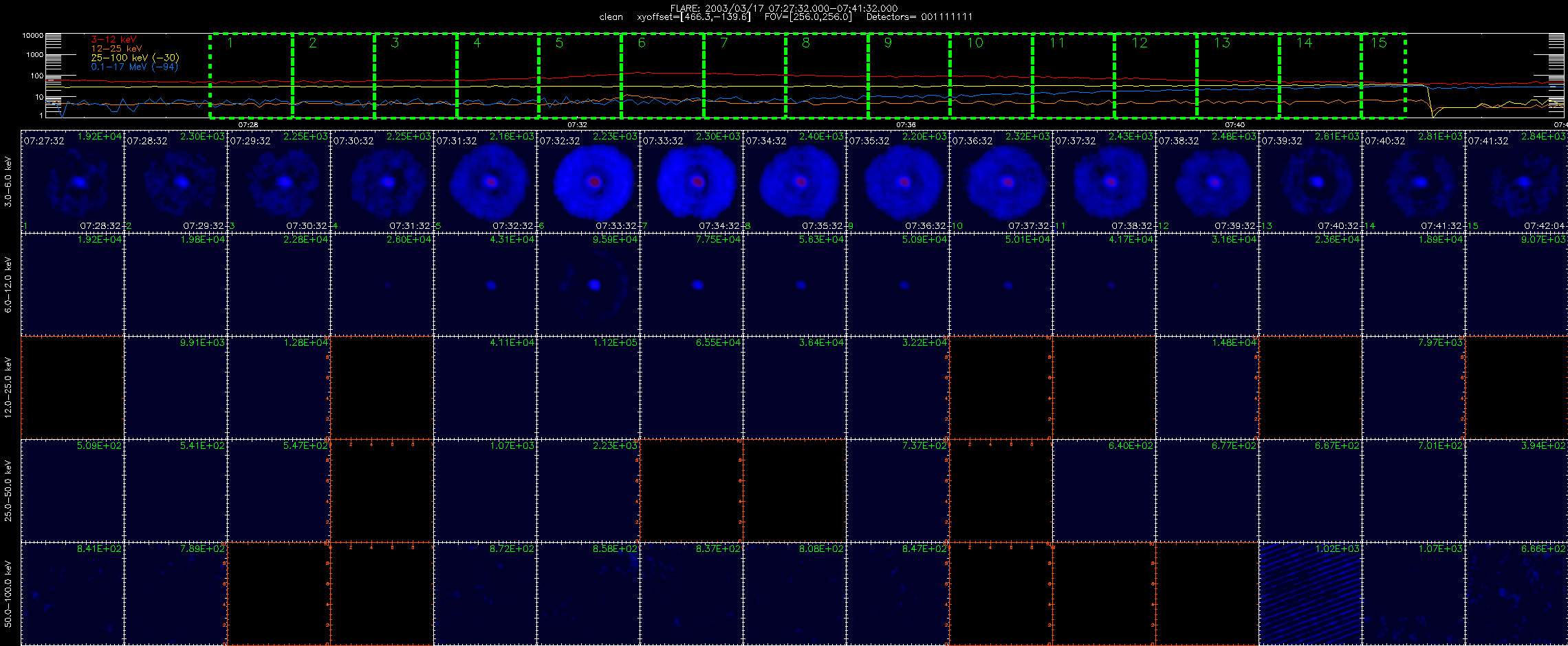Click the peak value '8.41E+02'
The height and width of the screenshot is (646, 1568).
point(100,548)
